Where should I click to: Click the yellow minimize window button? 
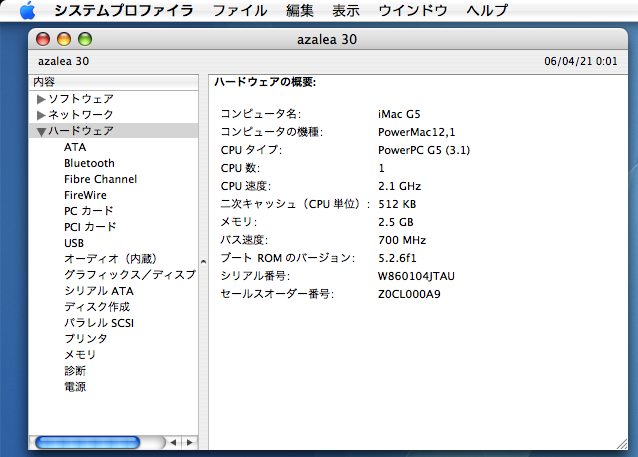click(x=64, y=39)
